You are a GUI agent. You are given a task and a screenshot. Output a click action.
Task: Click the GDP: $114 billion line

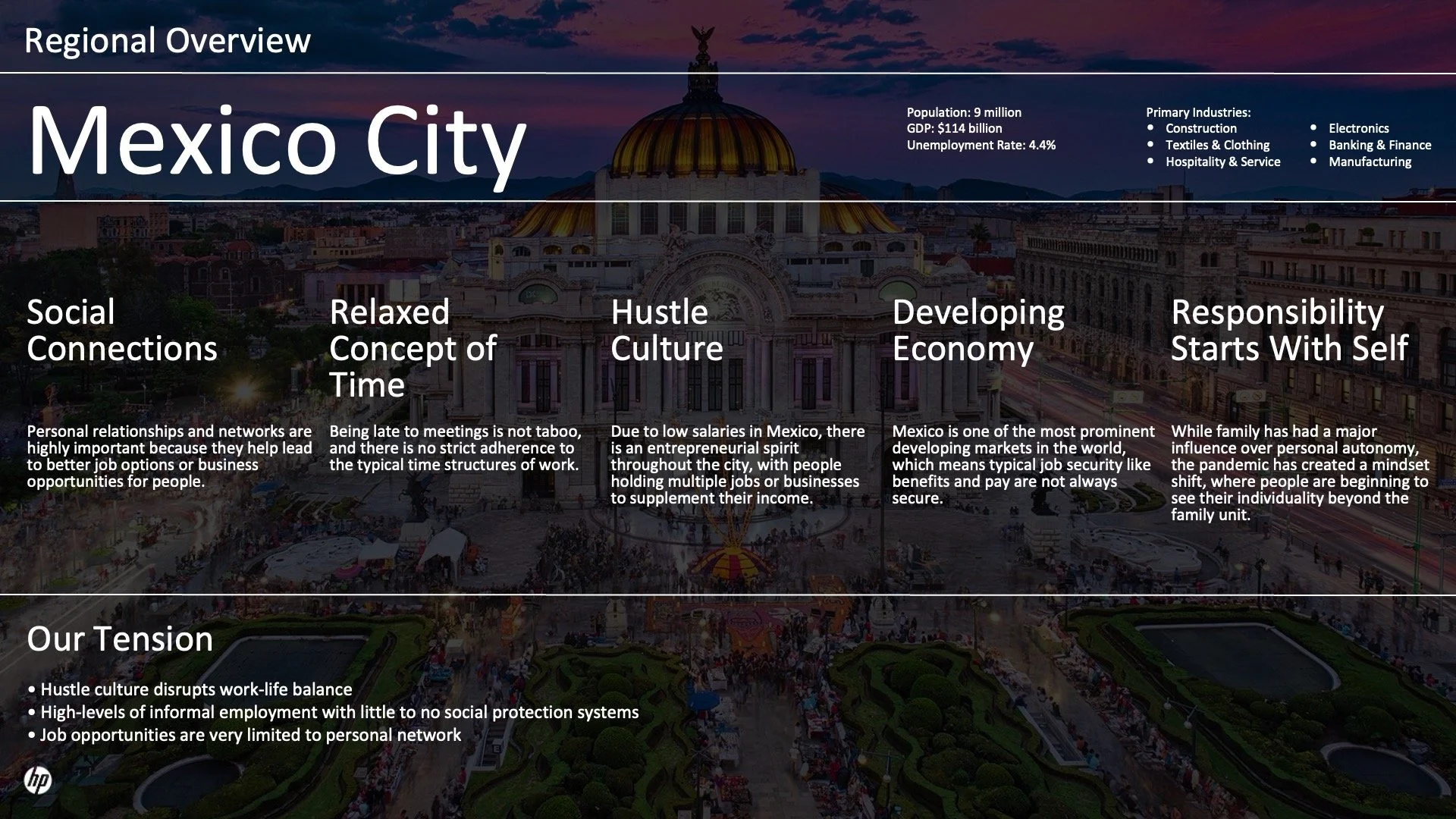coord(954,129)
